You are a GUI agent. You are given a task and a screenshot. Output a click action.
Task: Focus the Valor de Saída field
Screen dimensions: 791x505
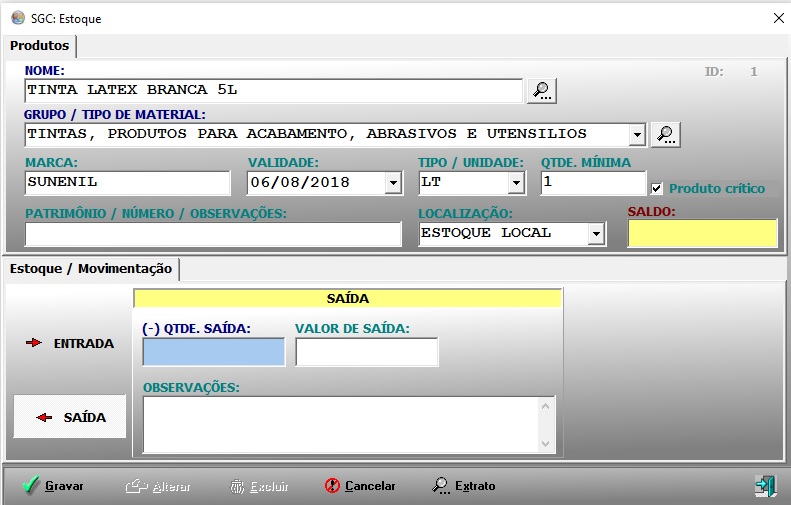(x=366, y=352)
